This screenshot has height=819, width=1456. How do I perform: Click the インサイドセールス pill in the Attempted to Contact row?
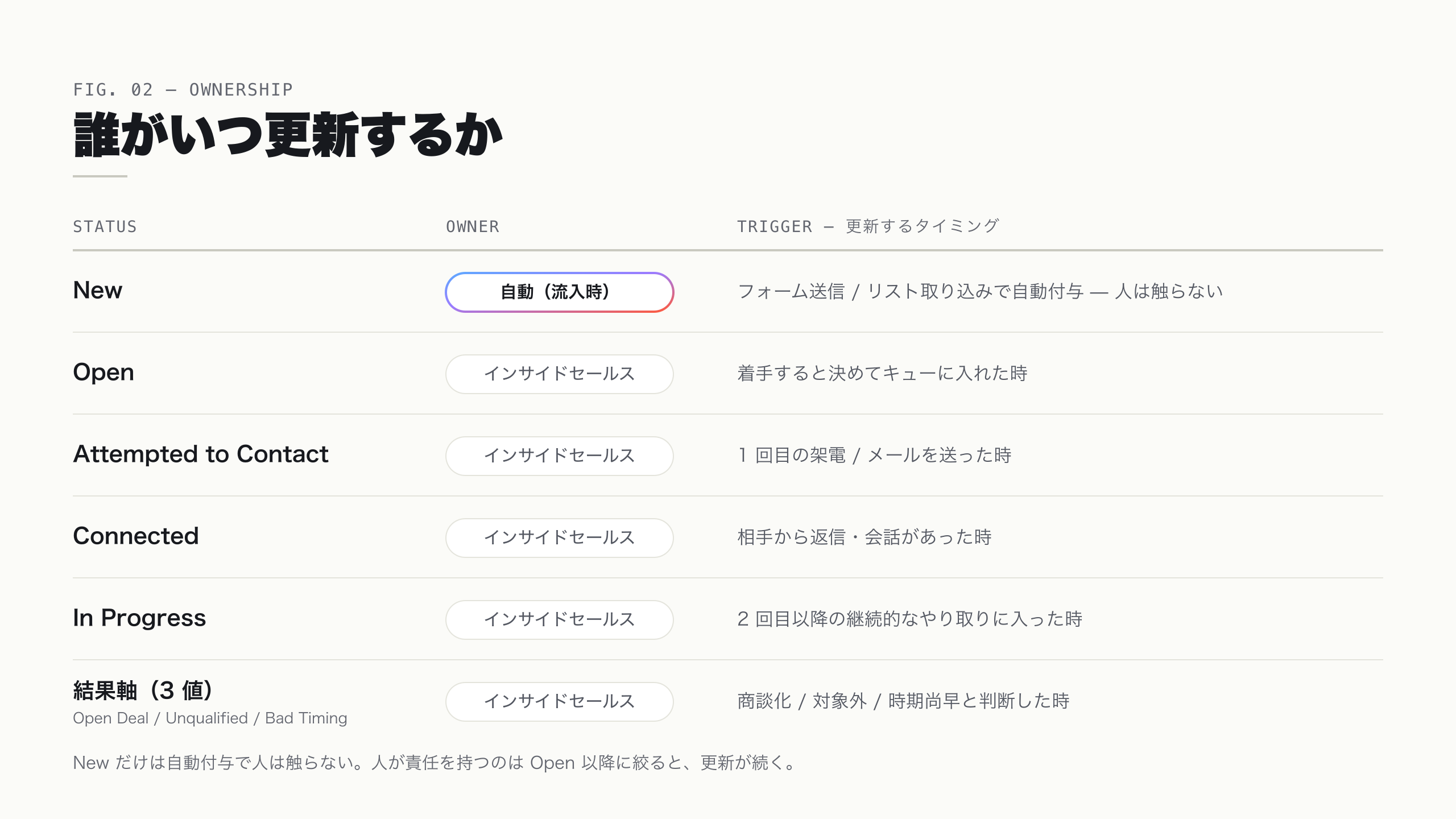[560, 456]
